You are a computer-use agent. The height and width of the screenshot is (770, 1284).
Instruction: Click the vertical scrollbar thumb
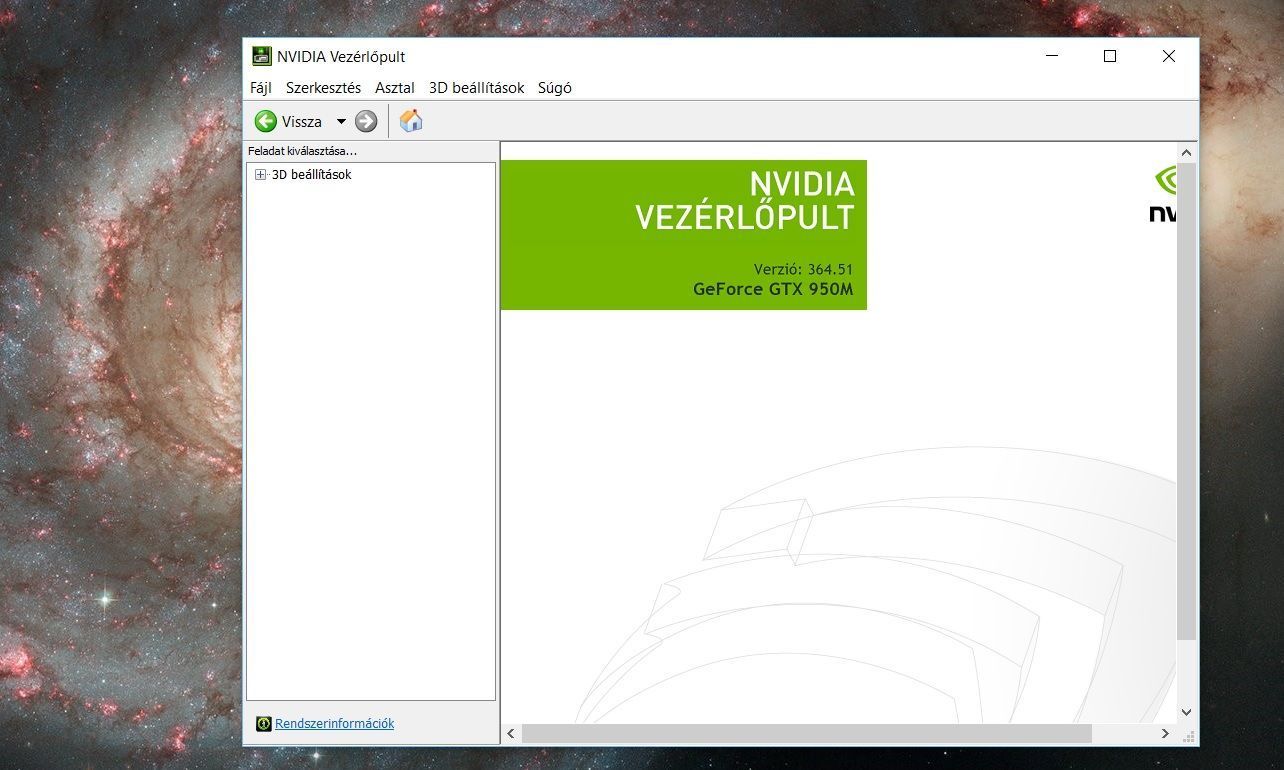point(1187,401)
